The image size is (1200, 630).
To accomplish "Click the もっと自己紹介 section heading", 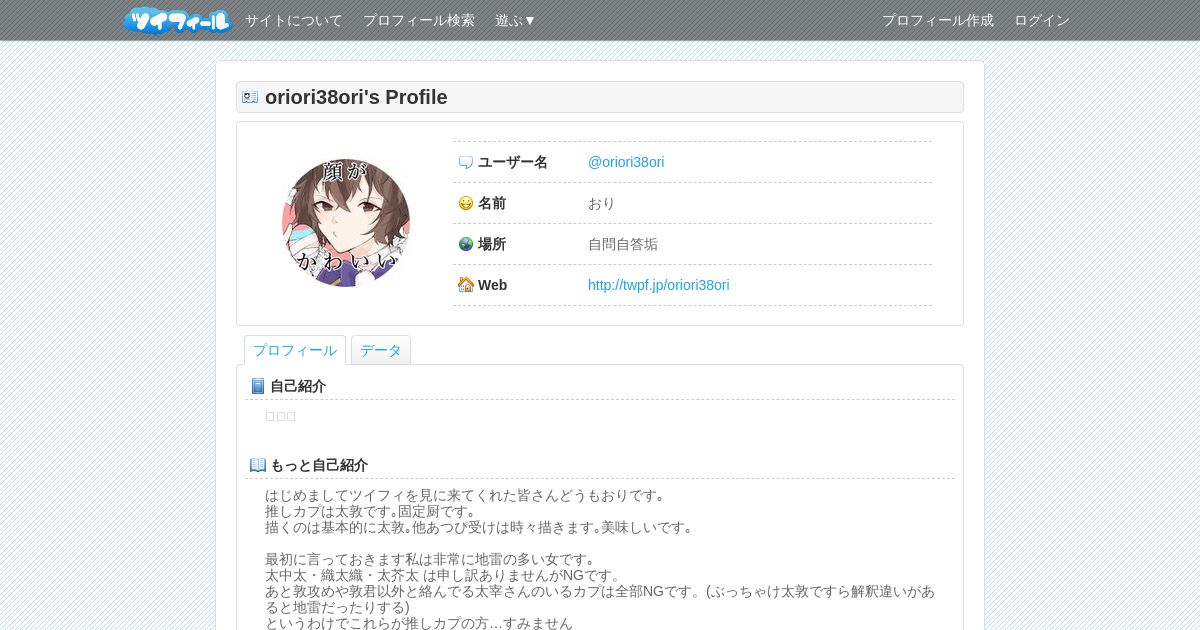I will pos(319,465).
